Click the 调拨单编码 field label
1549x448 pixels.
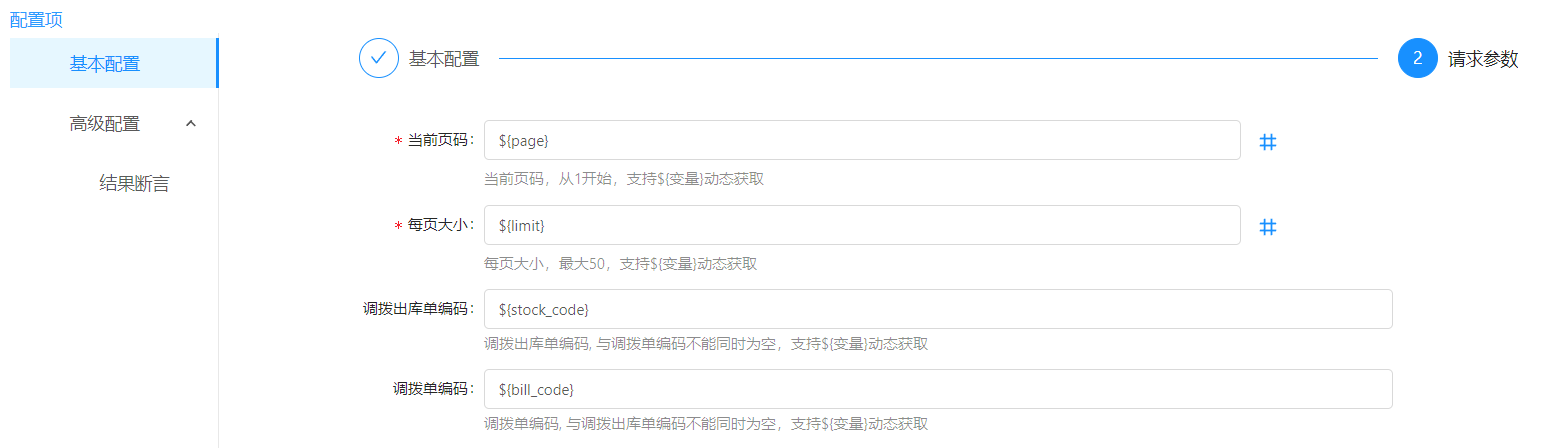pos(433,389)
